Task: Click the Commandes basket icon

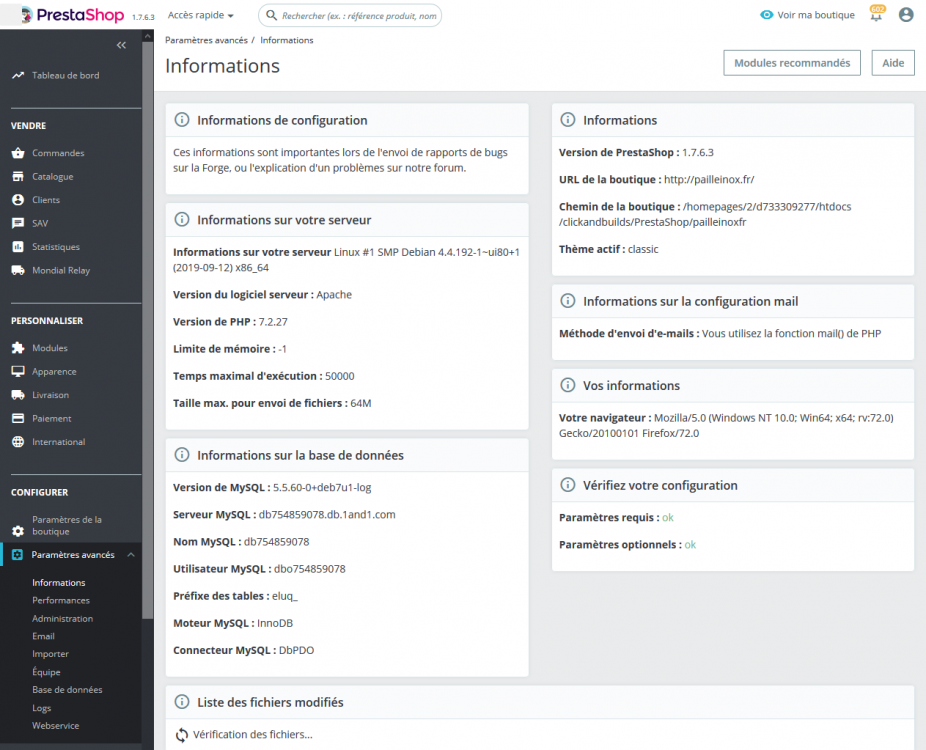Action: 18,153
